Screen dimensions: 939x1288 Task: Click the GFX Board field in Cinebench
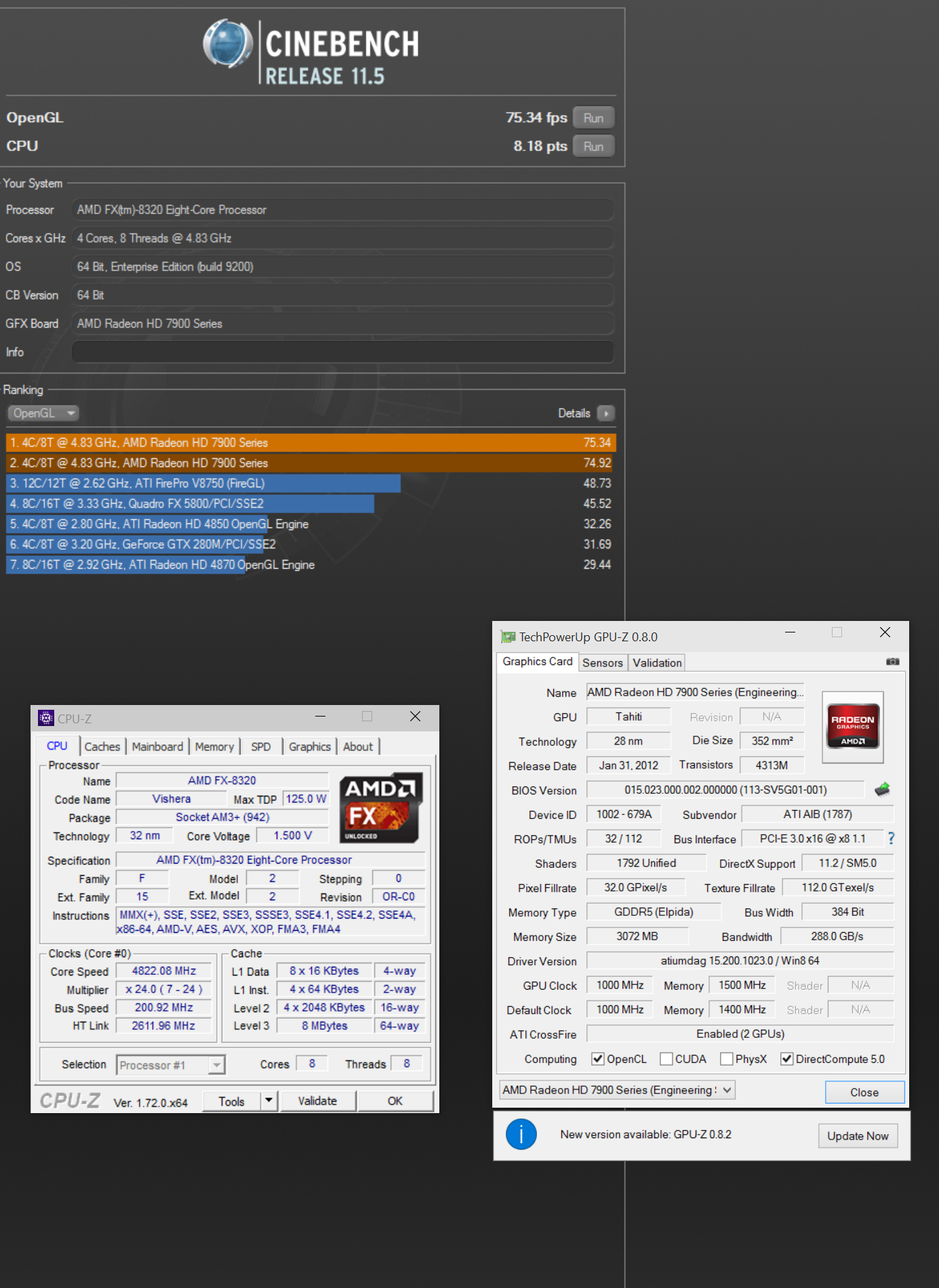click(x=343, y=323)
